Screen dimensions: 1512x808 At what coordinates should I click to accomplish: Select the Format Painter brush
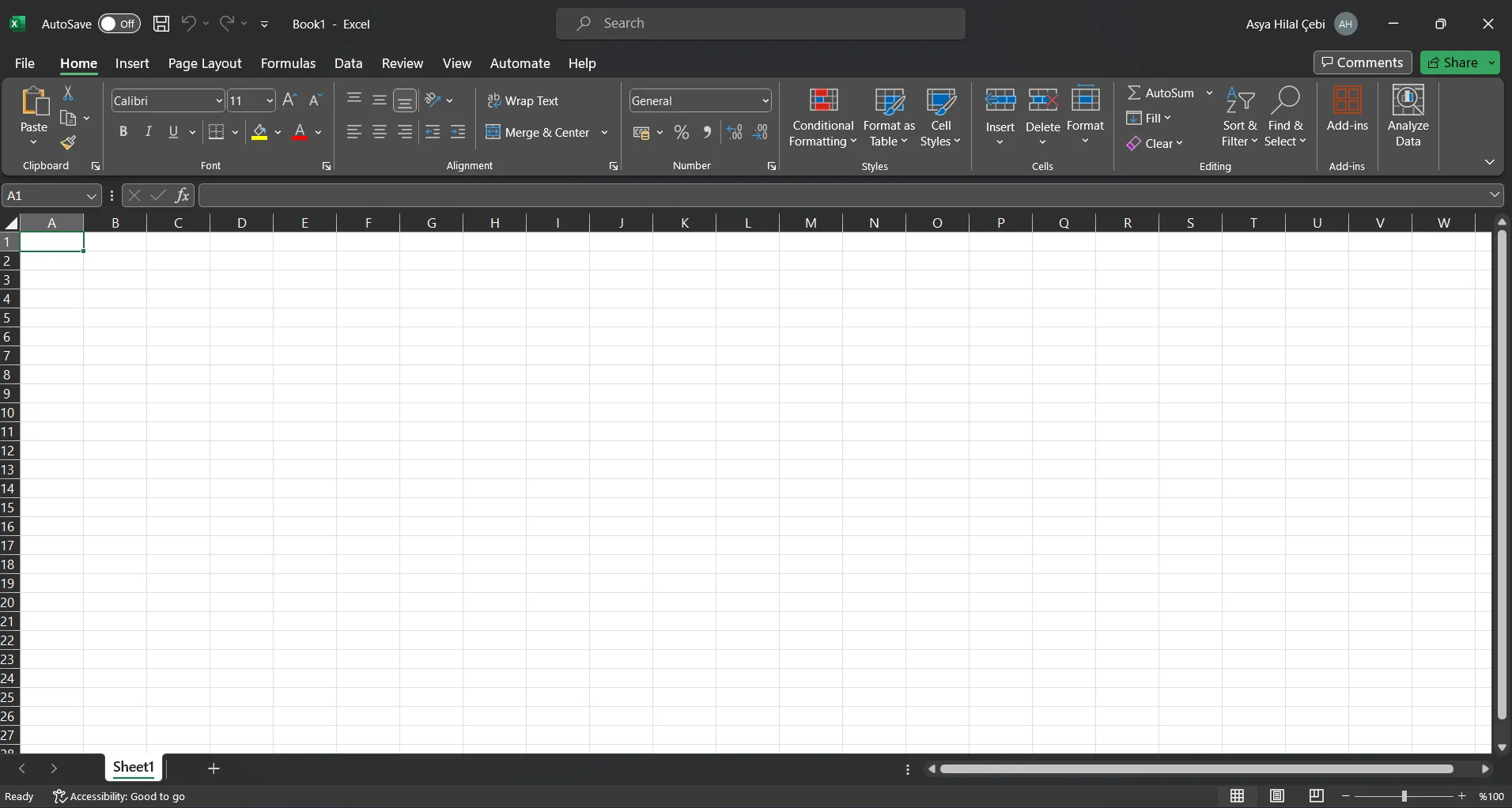click(x=69, y=143)
